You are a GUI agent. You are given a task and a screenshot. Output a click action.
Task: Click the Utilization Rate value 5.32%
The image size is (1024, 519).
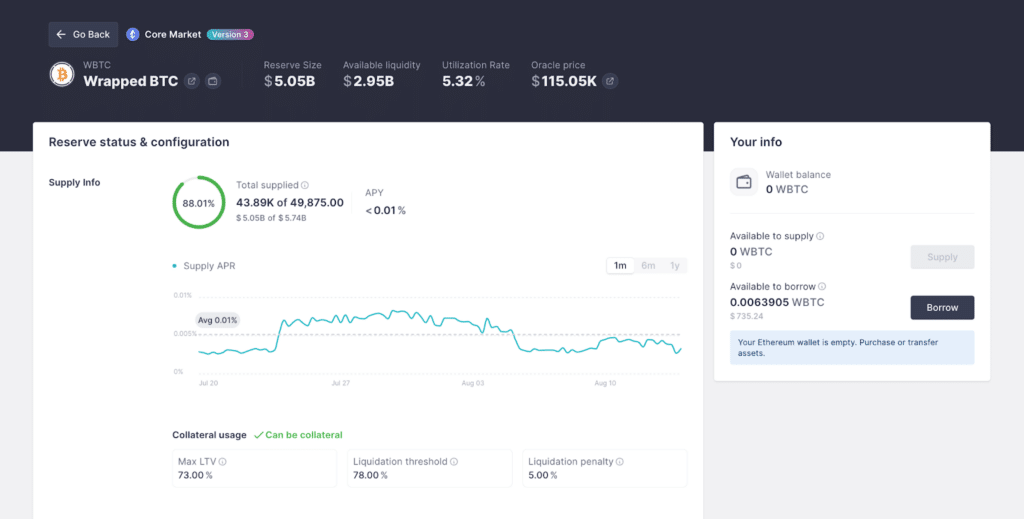464,81
